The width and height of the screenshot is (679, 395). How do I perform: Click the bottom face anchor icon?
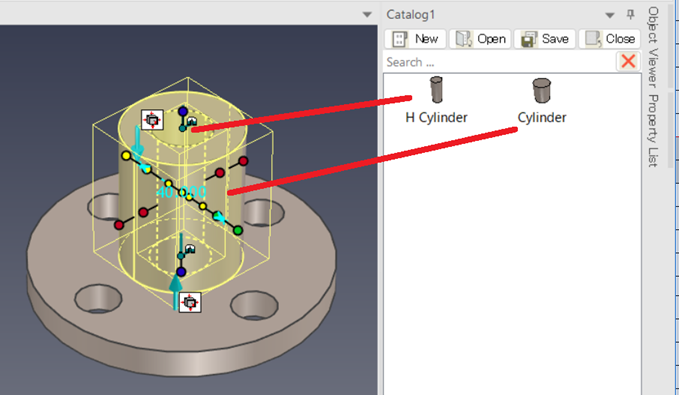pos(190,302)
